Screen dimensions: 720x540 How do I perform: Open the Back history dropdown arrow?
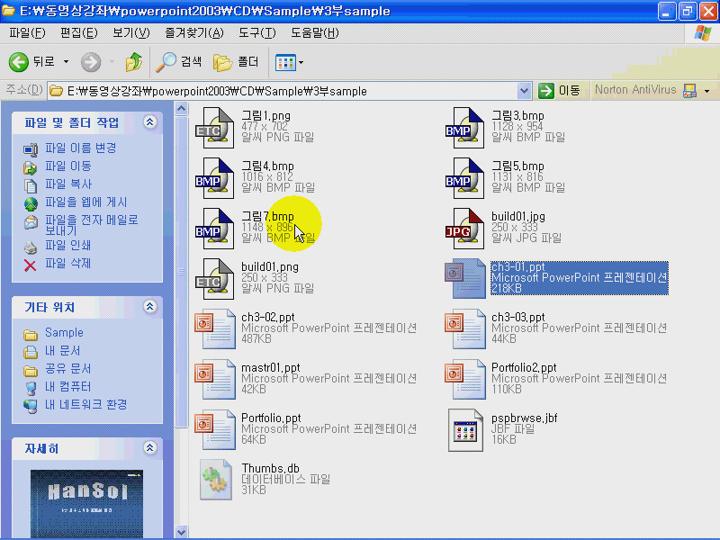pos(66,62)
